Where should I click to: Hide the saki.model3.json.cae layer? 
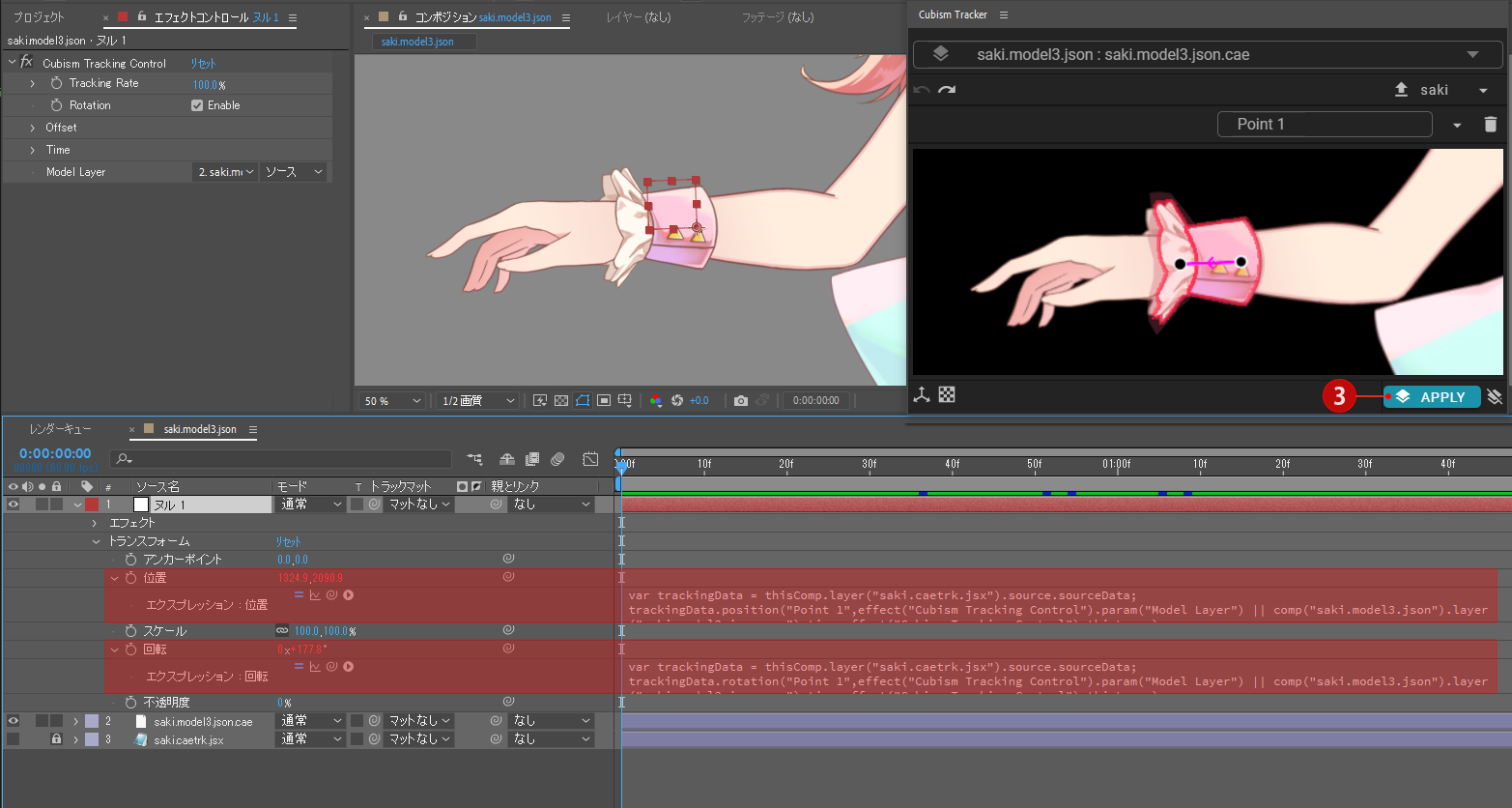point(13,719)
